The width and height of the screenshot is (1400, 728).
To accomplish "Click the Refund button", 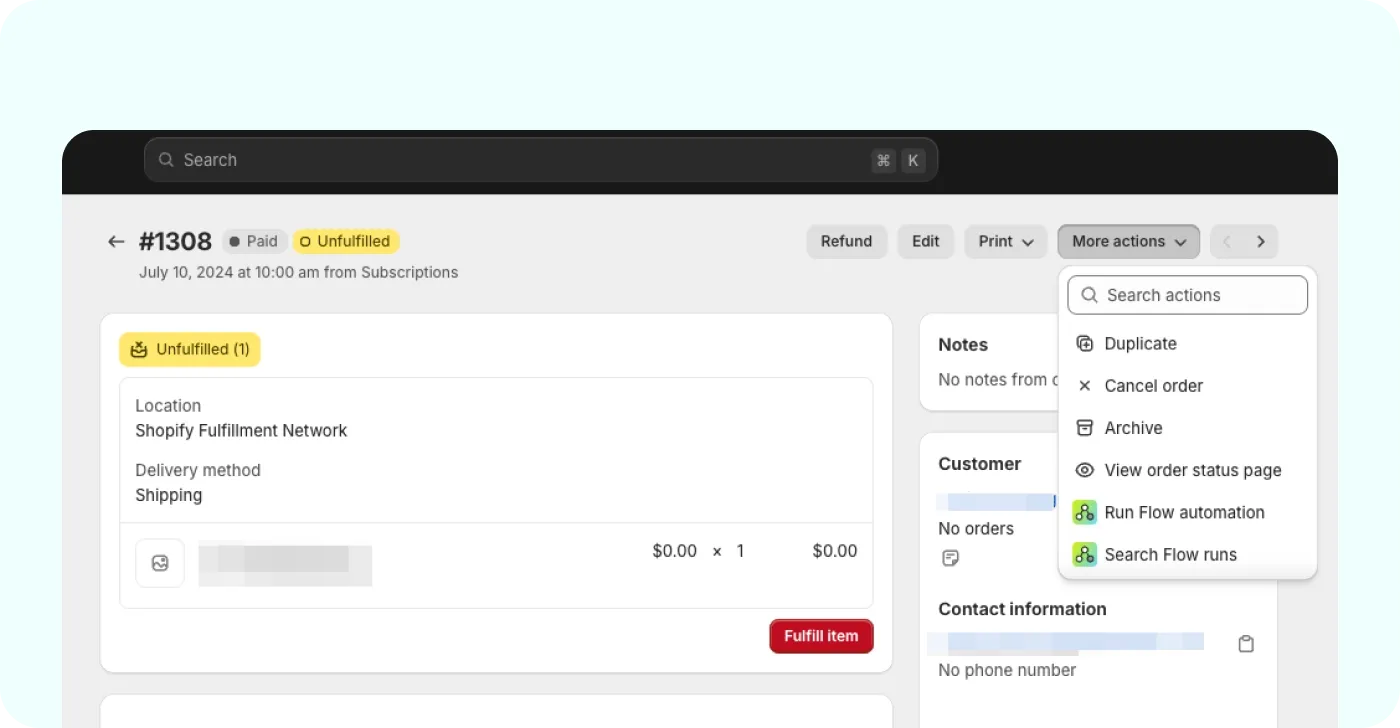I will [846, 241].
